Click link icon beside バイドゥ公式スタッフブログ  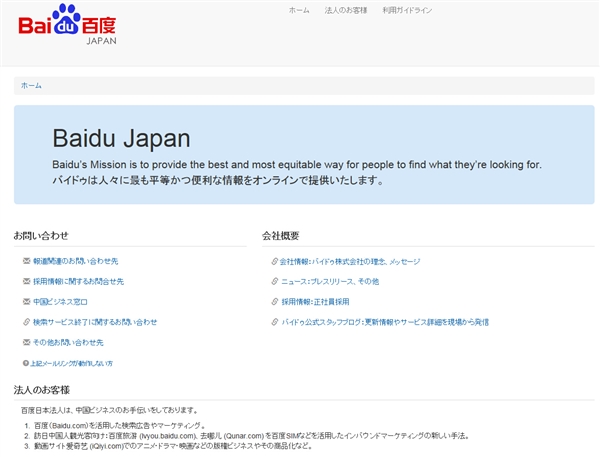coord(275,322)
